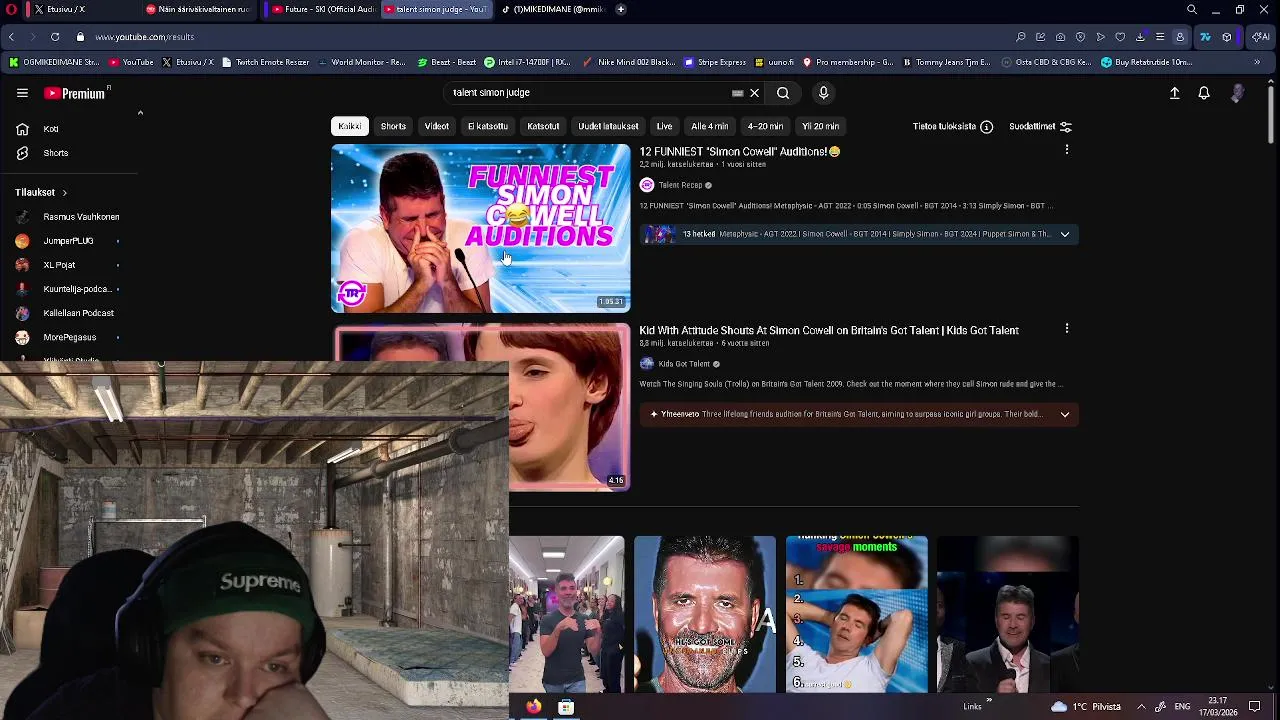Screen dimensions: 1280x720
Task: Reload the page in browser toolbar
Action: pyautogui.click(x=54, y=37)
